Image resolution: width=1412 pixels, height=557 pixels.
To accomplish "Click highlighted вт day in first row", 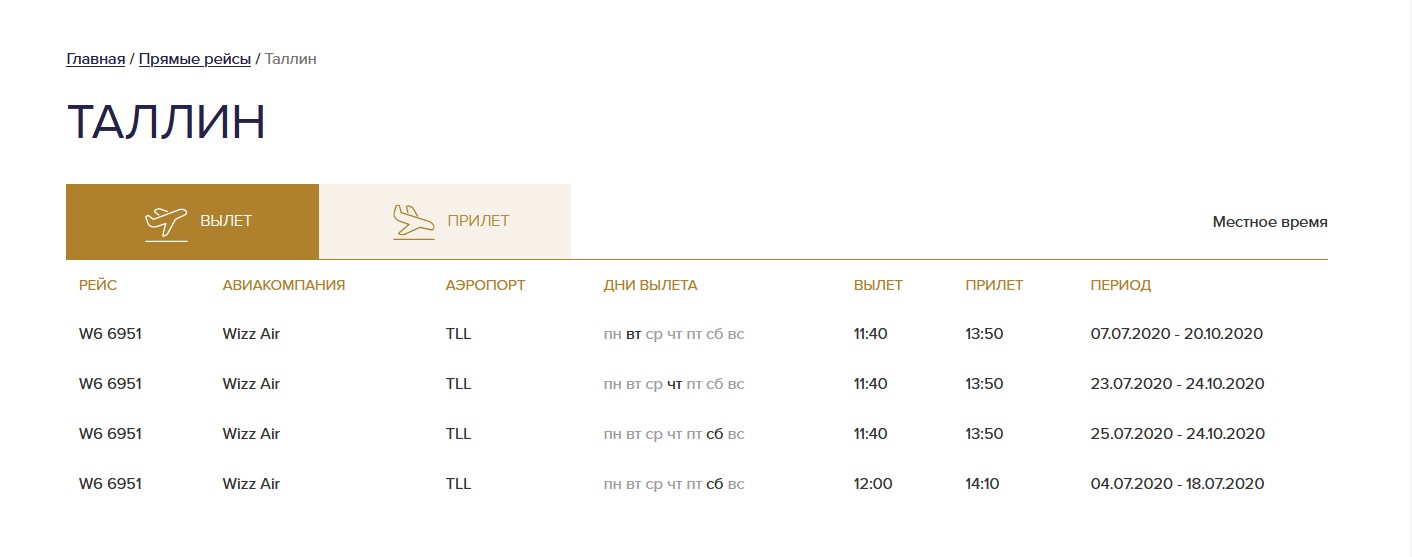I will tap(633, 334).
